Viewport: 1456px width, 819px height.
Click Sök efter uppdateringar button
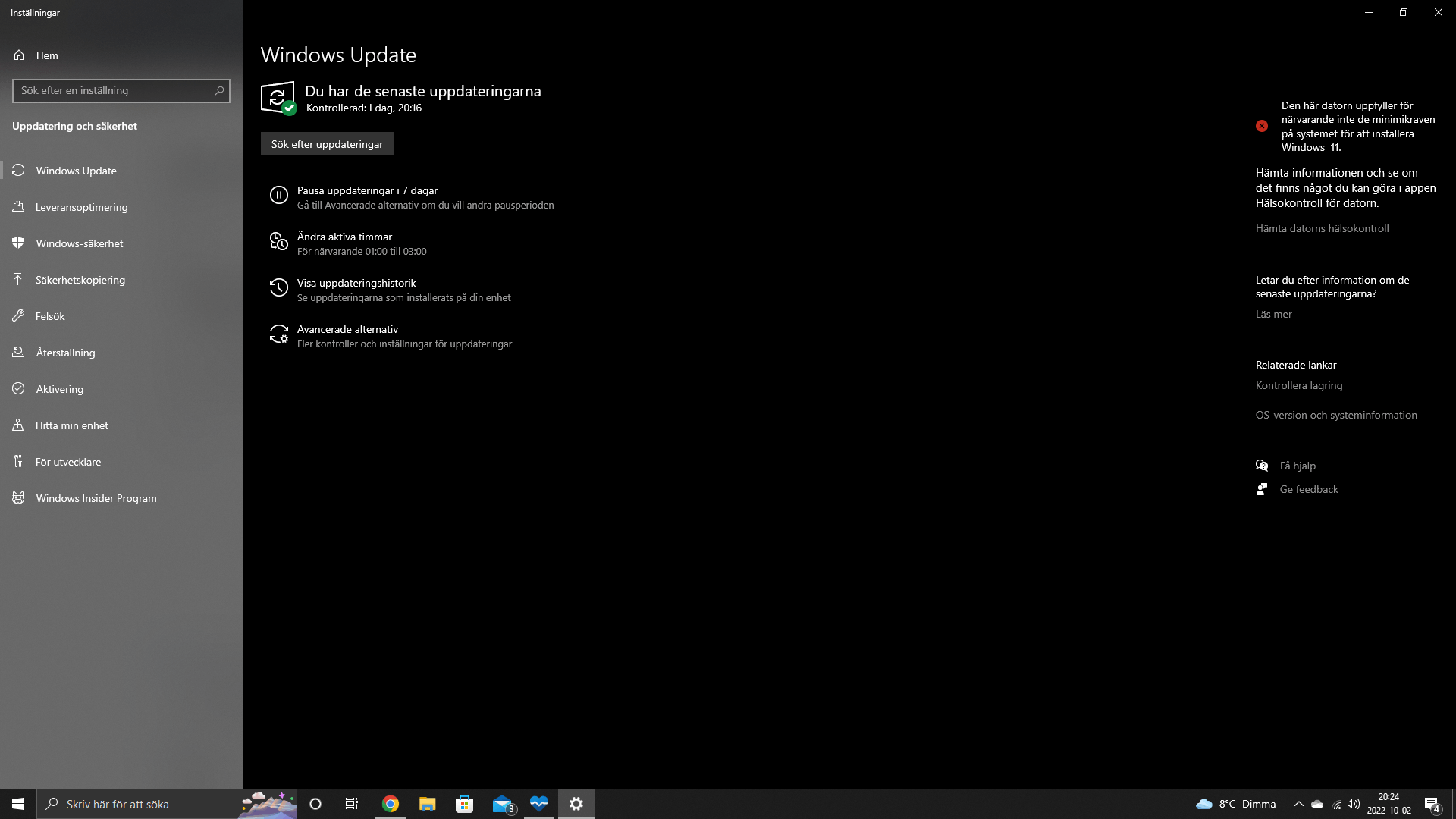pyautogui.click(x=328, y=144)
